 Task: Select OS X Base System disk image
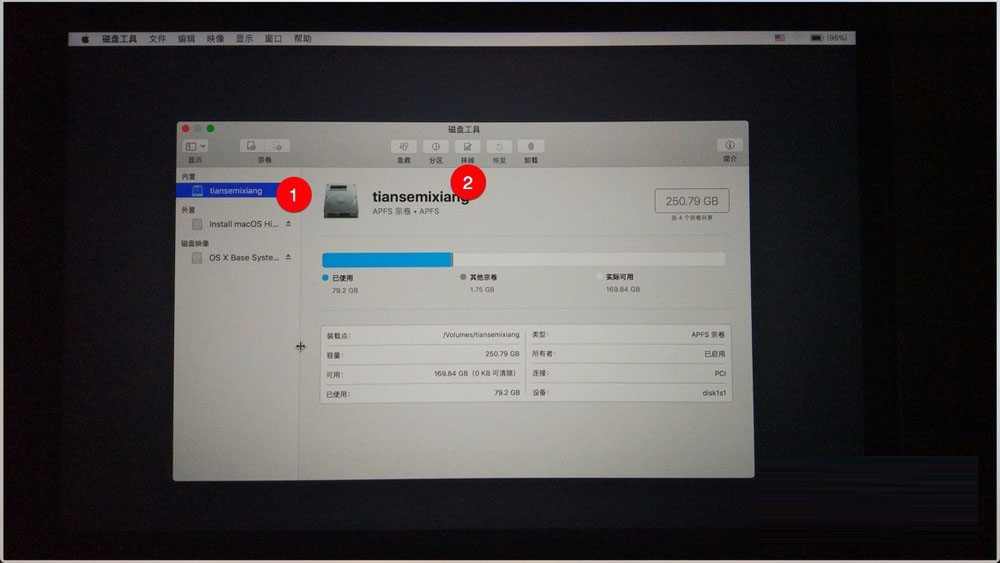coord(243,258)
